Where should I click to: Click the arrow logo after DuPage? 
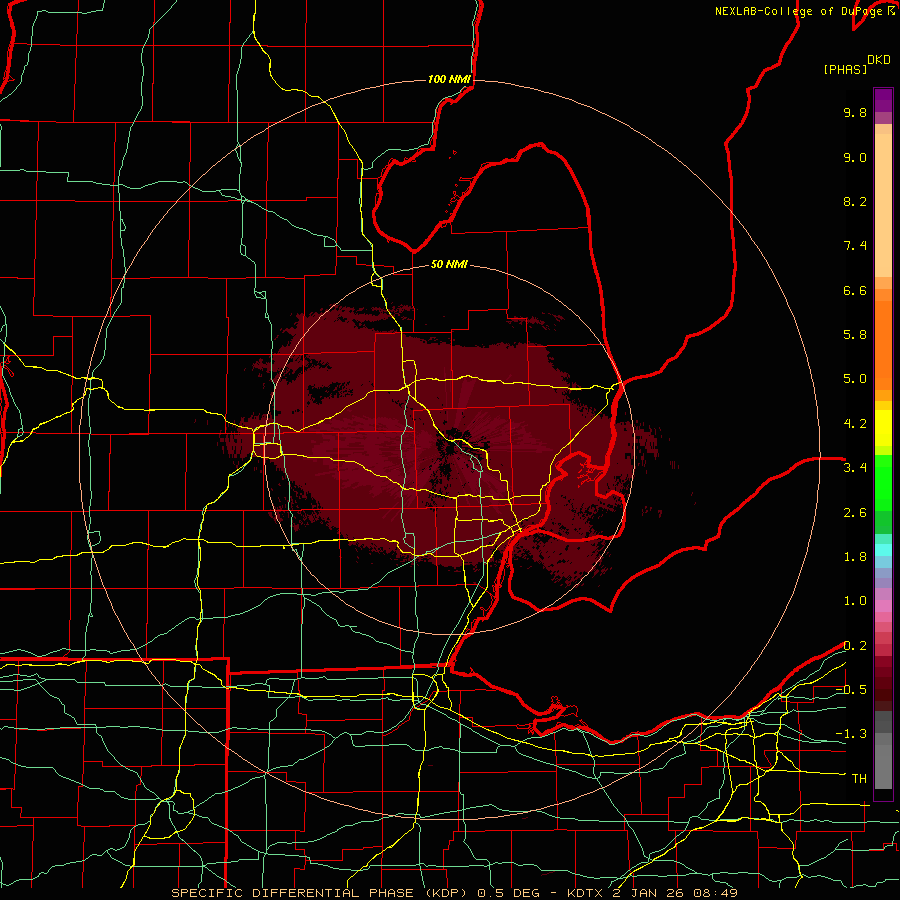click(890, 10)
